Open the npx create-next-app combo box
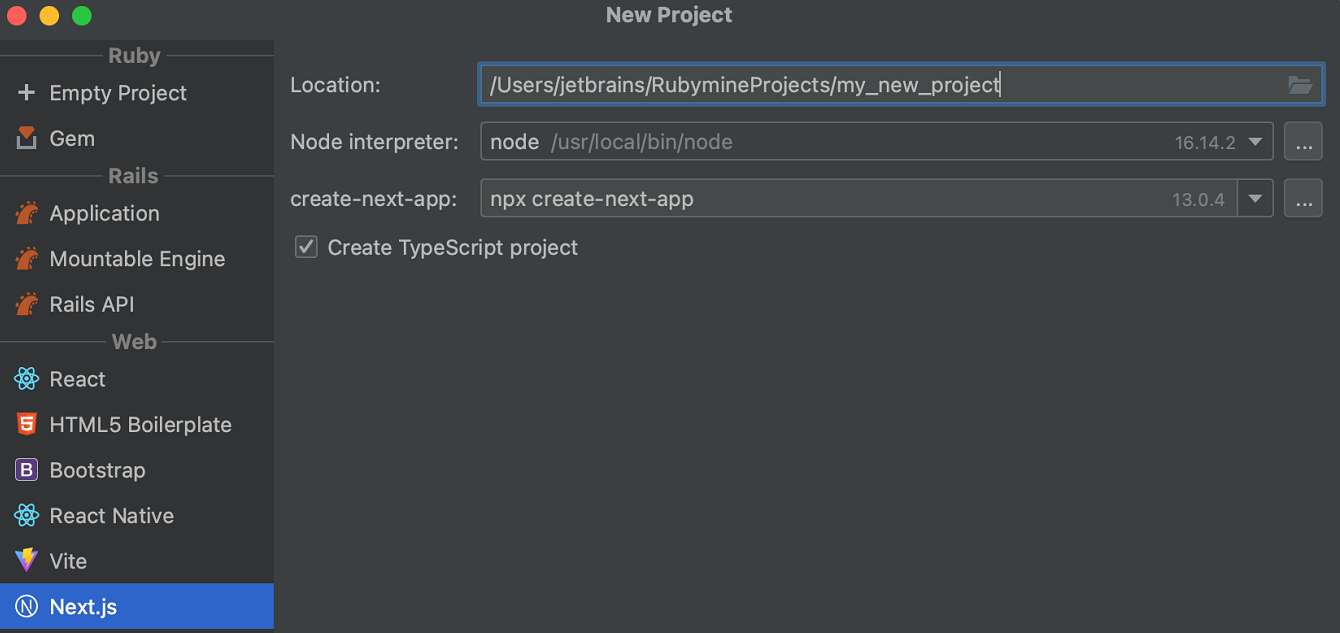The image size is (1340, 633). click(x=858, y=199)
